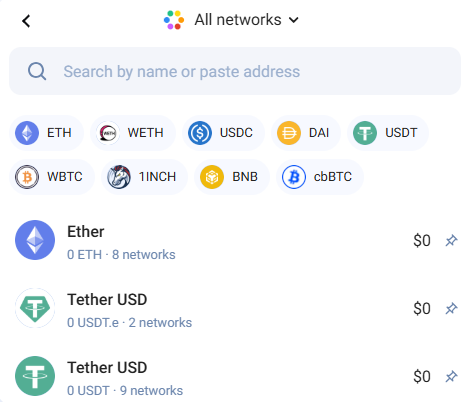Choose the USDT quick token chip
The height and width of the screenshot is (402, 463).
pos(388,133)
